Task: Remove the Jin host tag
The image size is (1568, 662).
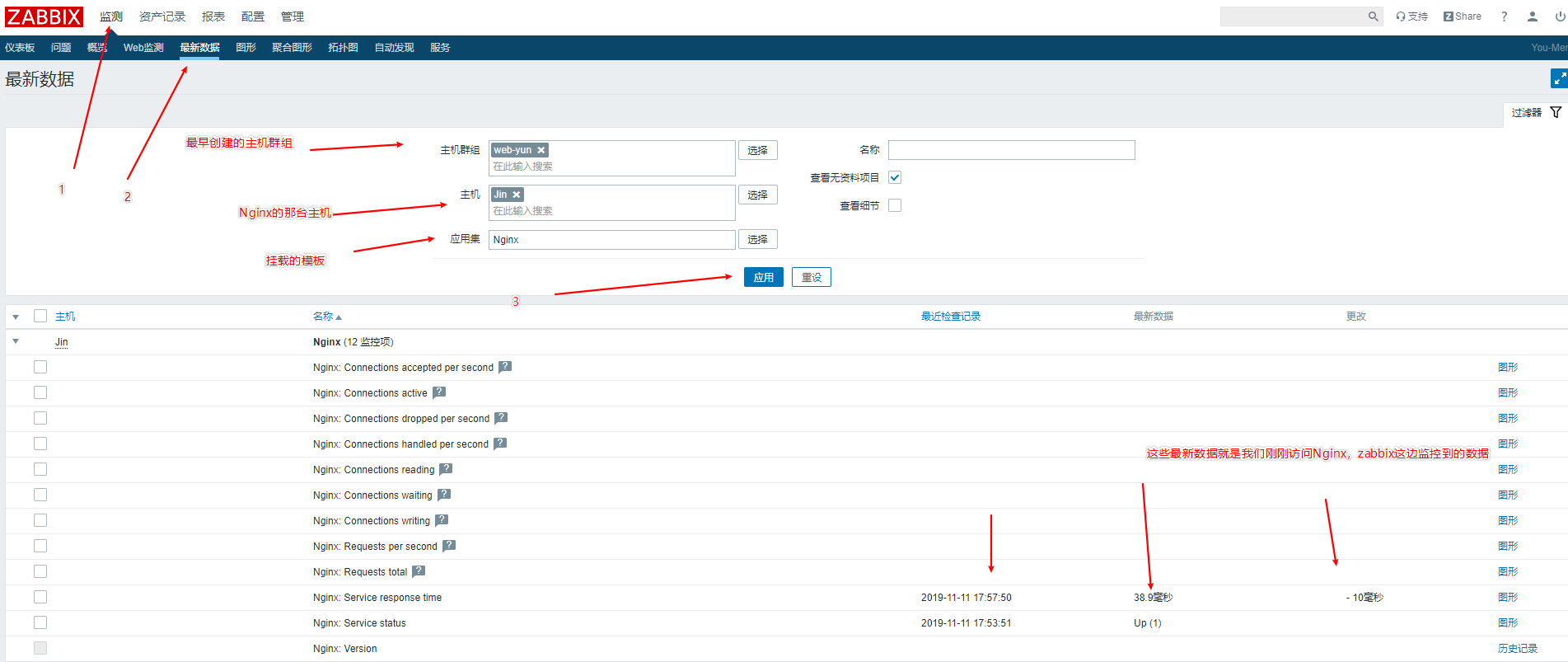Action: 517,195
